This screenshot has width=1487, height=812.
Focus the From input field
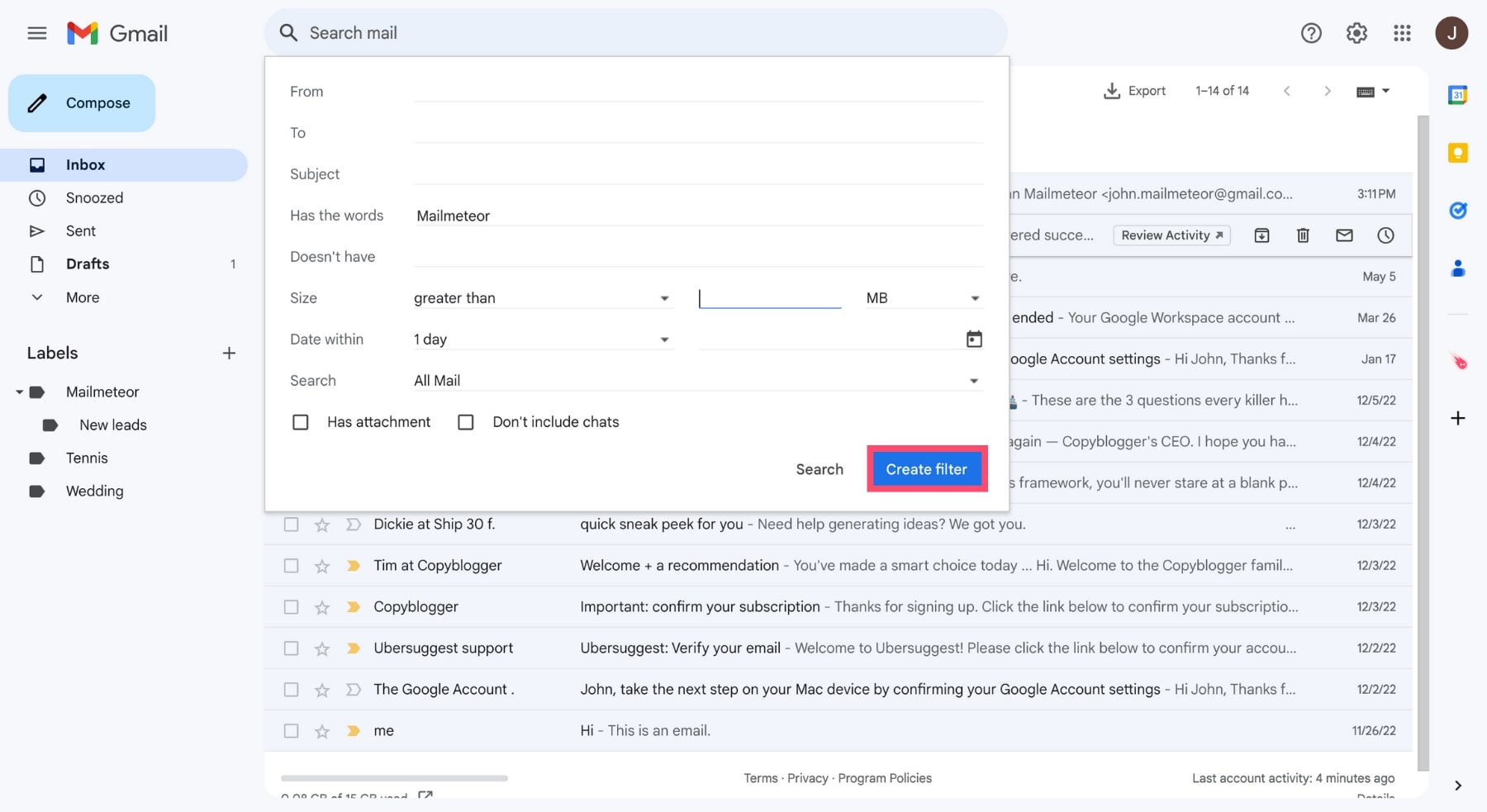(x=698, y=91)
